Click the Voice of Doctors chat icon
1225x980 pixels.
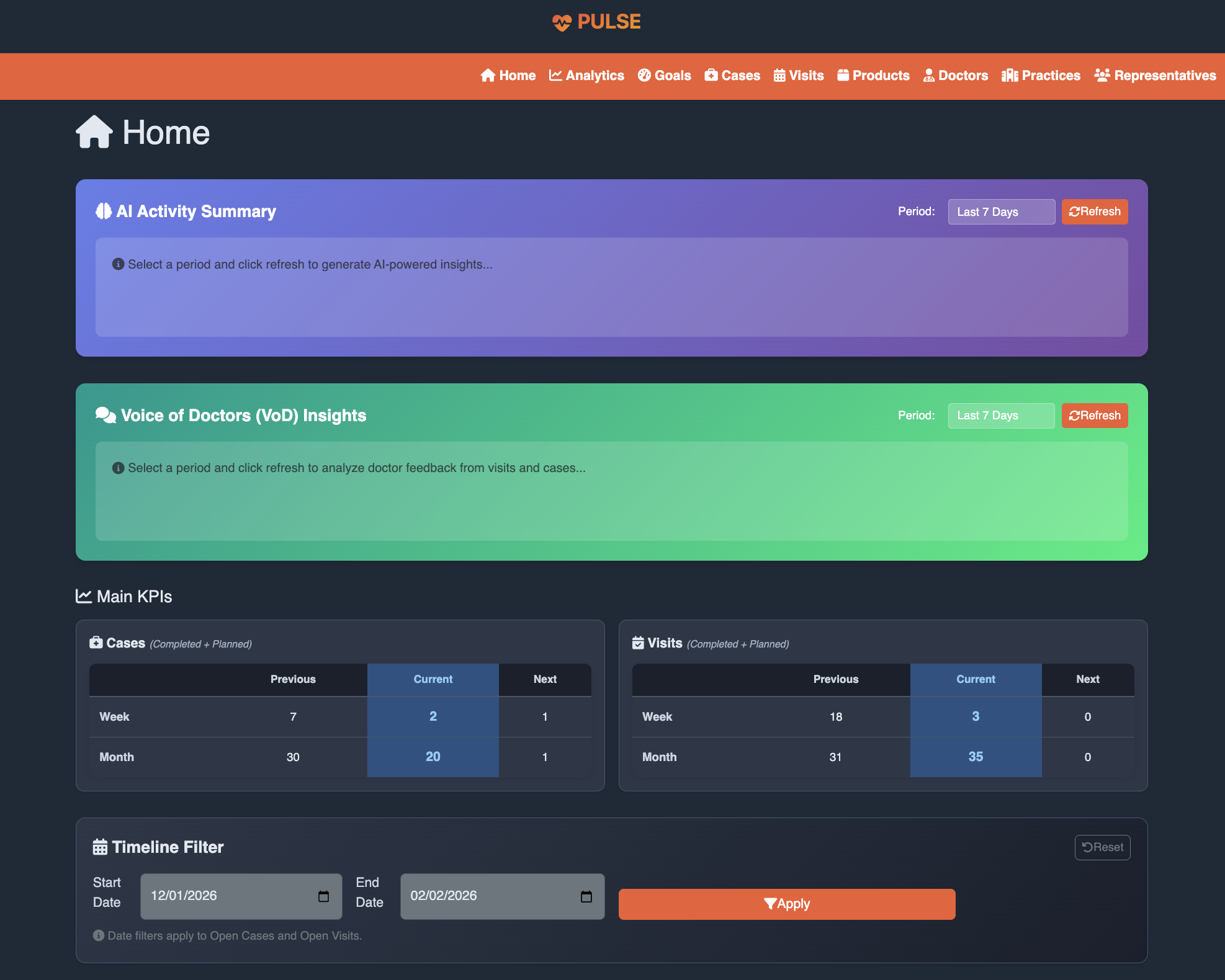tap(105, 415)
